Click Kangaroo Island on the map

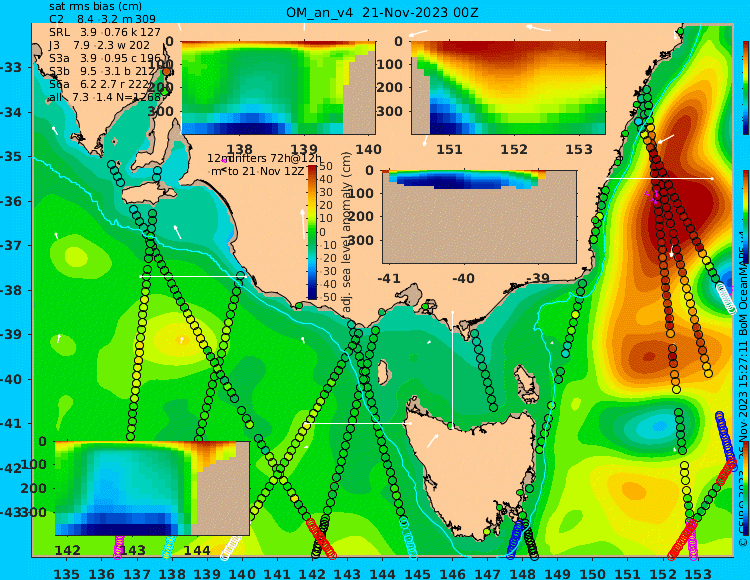pyautogui.click(x=146, y=195)
